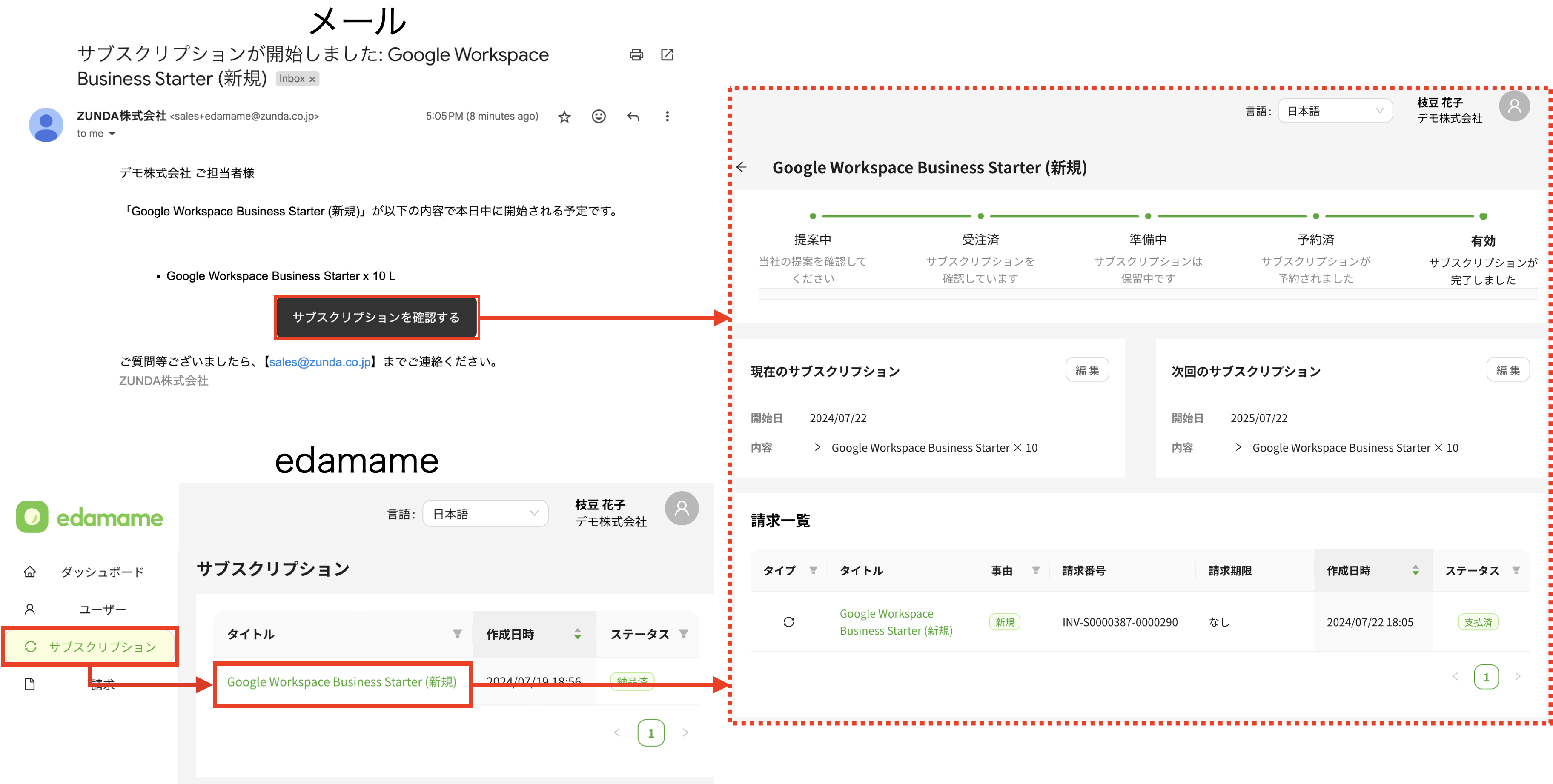
Task: Select page 1 in subscription list pagination
Action: point(651,733)
